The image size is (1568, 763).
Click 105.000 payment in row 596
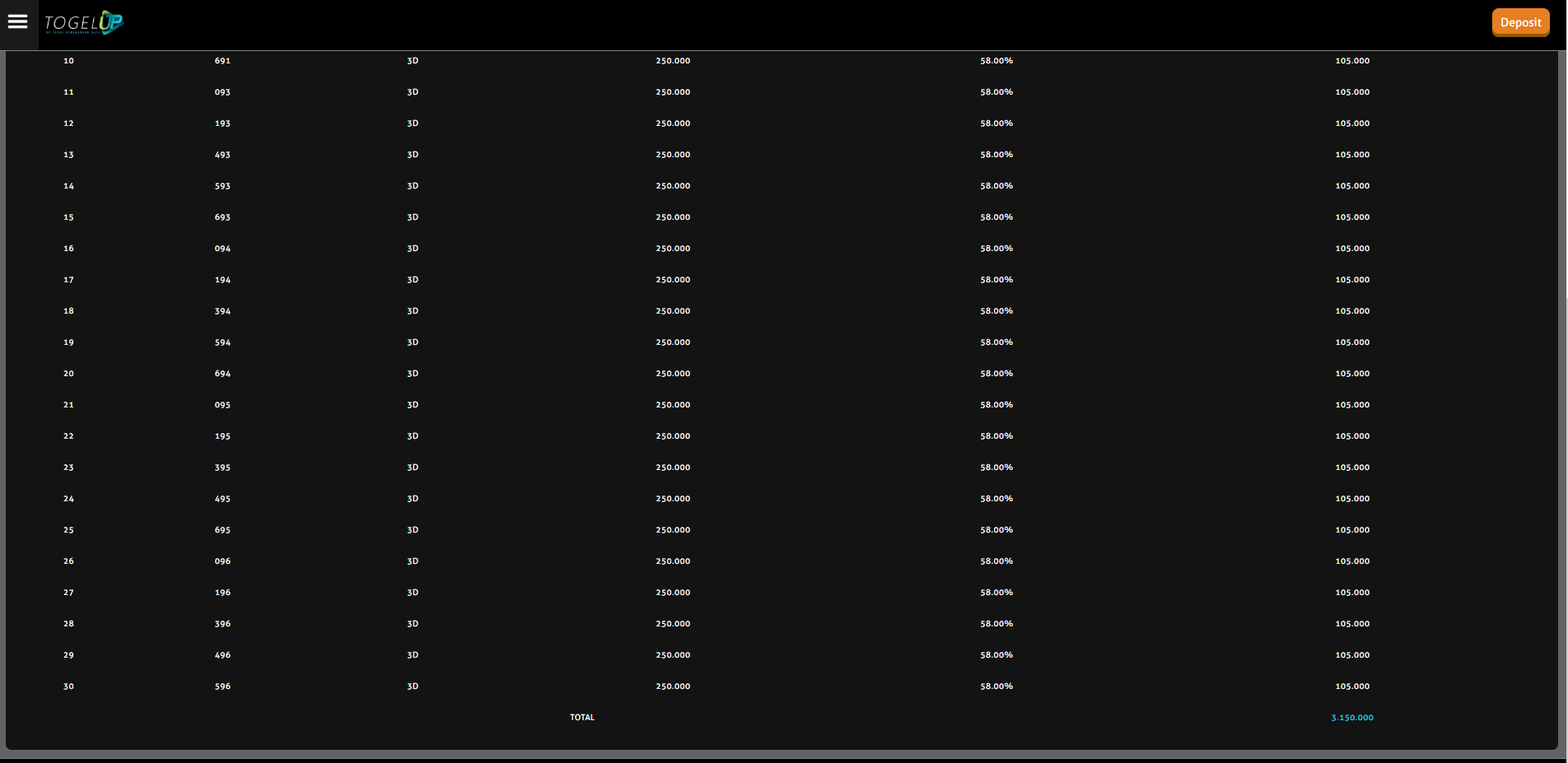(x=1352, y=686)
